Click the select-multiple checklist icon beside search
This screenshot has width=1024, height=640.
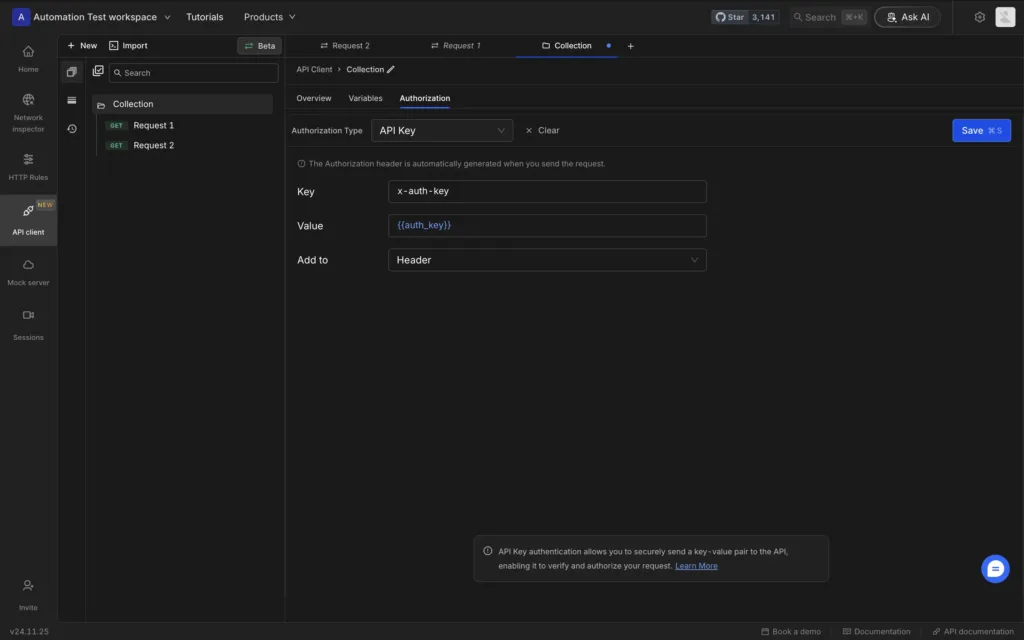98,71
